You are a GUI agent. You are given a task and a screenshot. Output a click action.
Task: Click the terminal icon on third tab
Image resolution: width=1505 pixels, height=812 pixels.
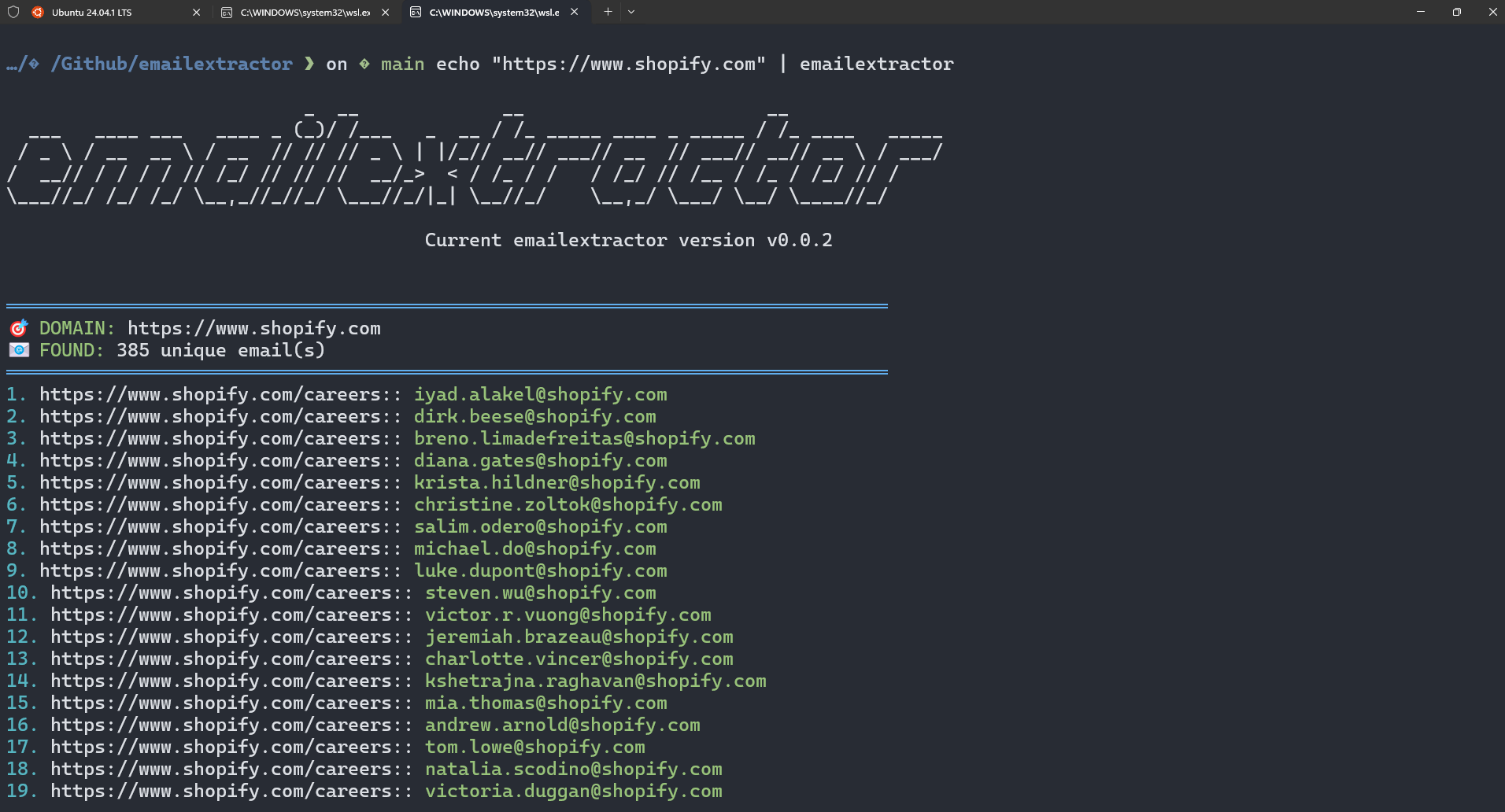click(416, 12)
